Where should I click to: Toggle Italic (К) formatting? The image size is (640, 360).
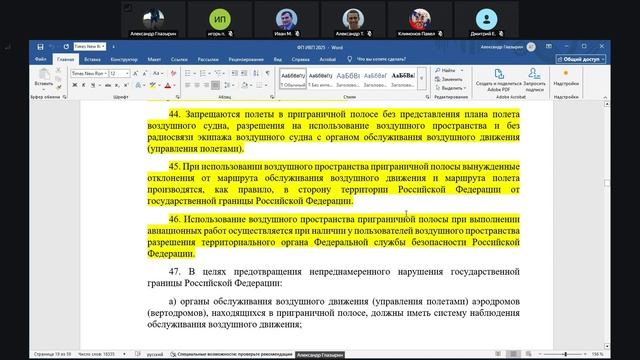[x=83, y=85]
